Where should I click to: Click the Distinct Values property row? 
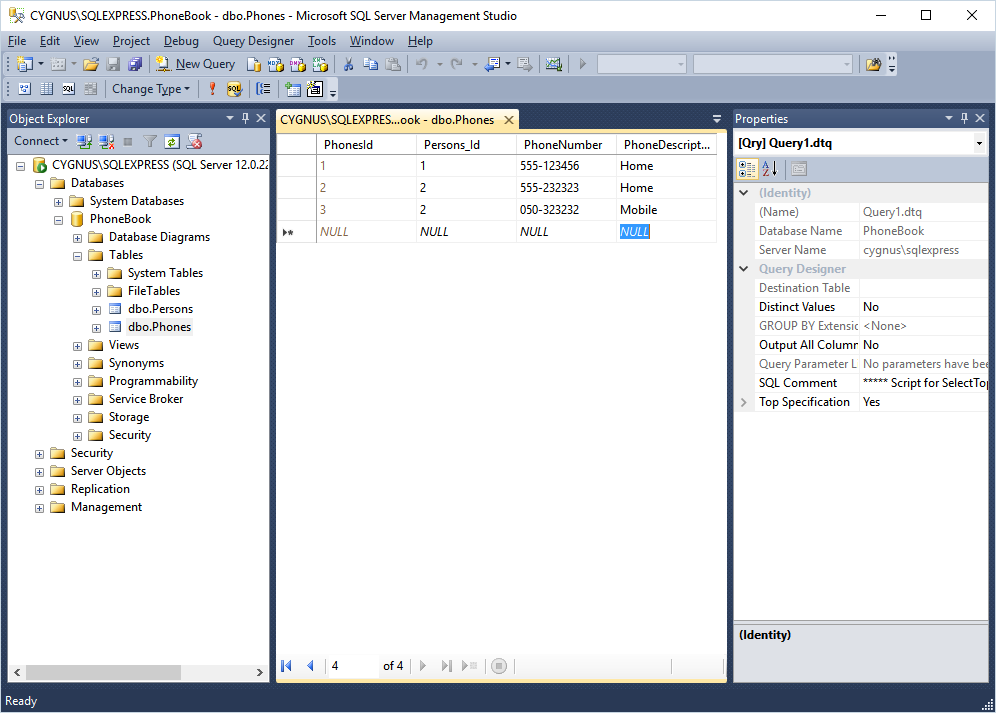click(x=870, y=307)
